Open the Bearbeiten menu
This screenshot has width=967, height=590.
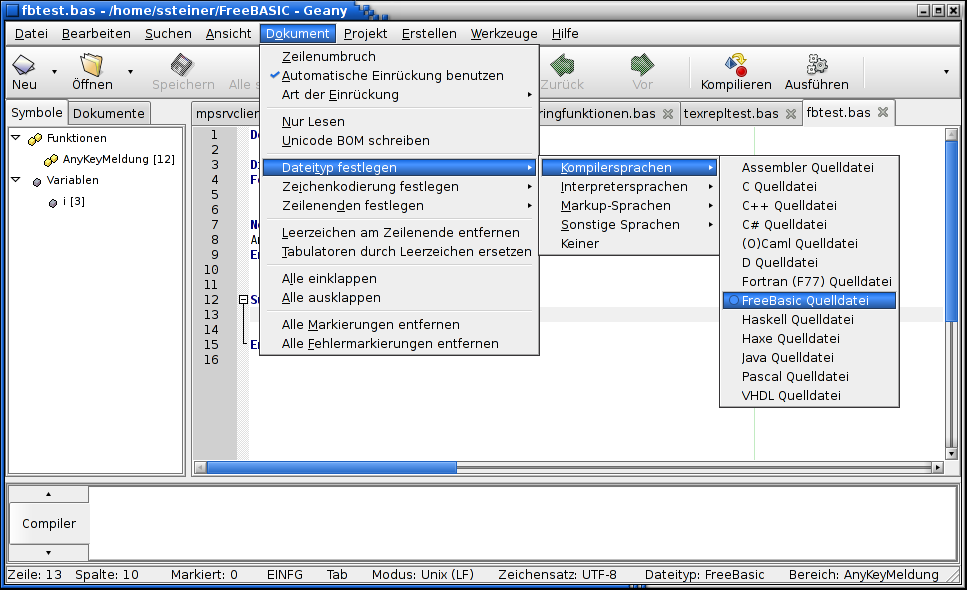point(96,34)
